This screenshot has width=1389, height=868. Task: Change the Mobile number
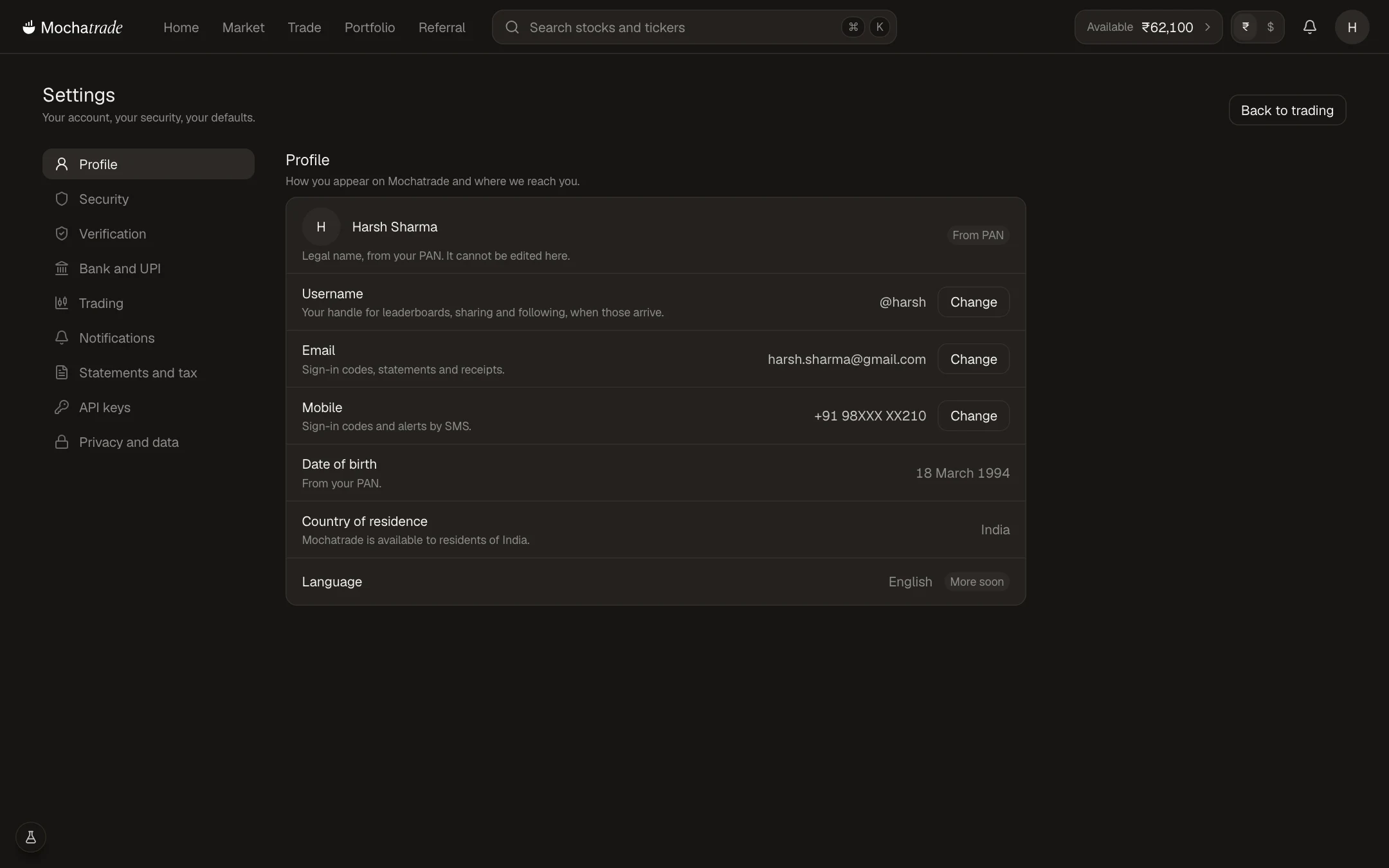point(974,415)
